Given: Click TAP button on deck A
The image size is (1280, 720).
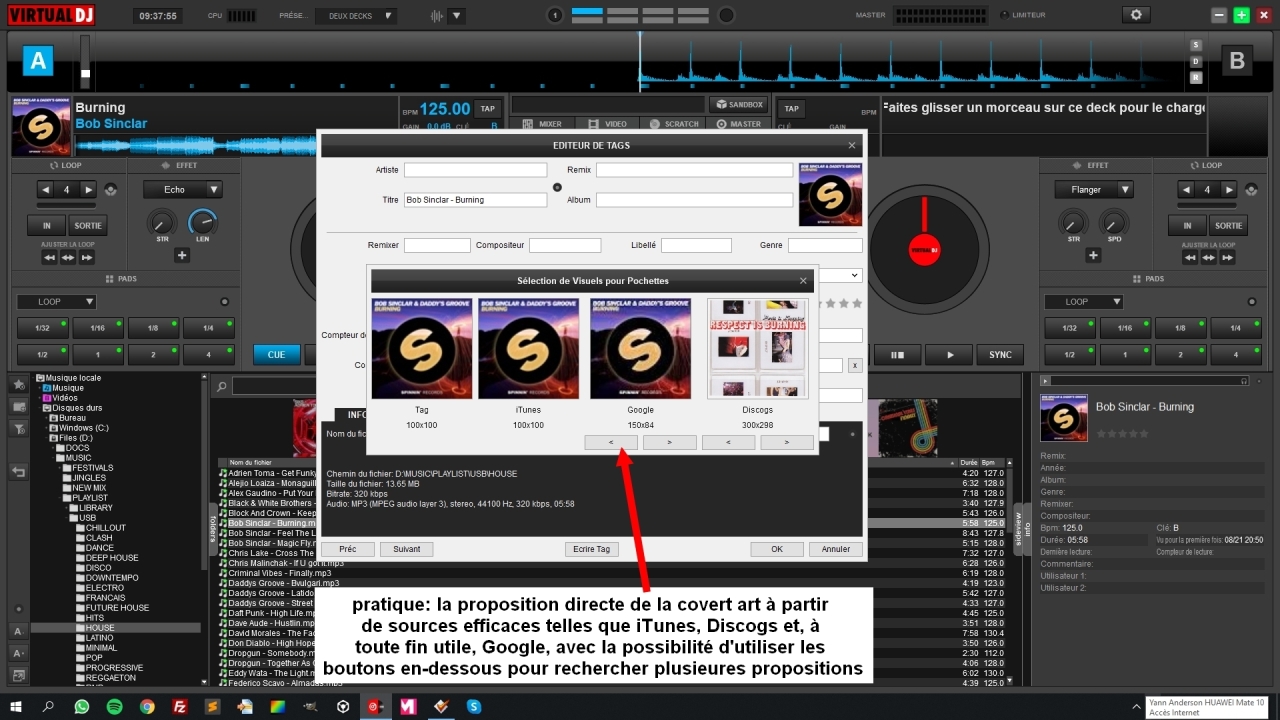Looking at the screenshot, I should coord(487,109).
